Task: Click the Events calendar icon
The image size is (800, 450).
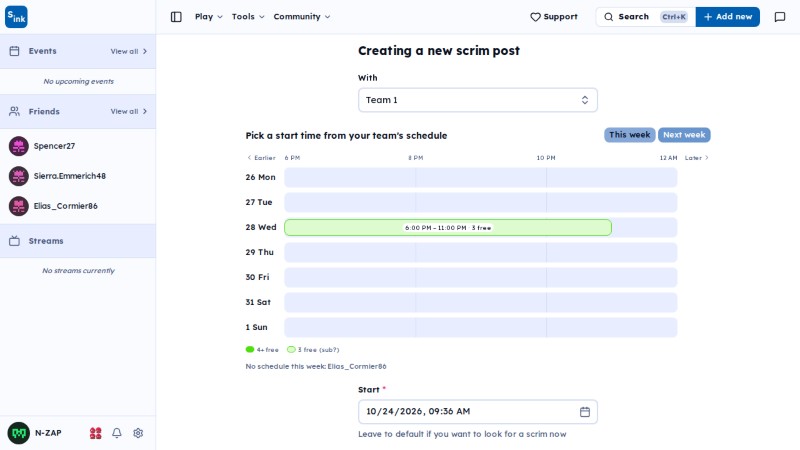Action: 14,51
